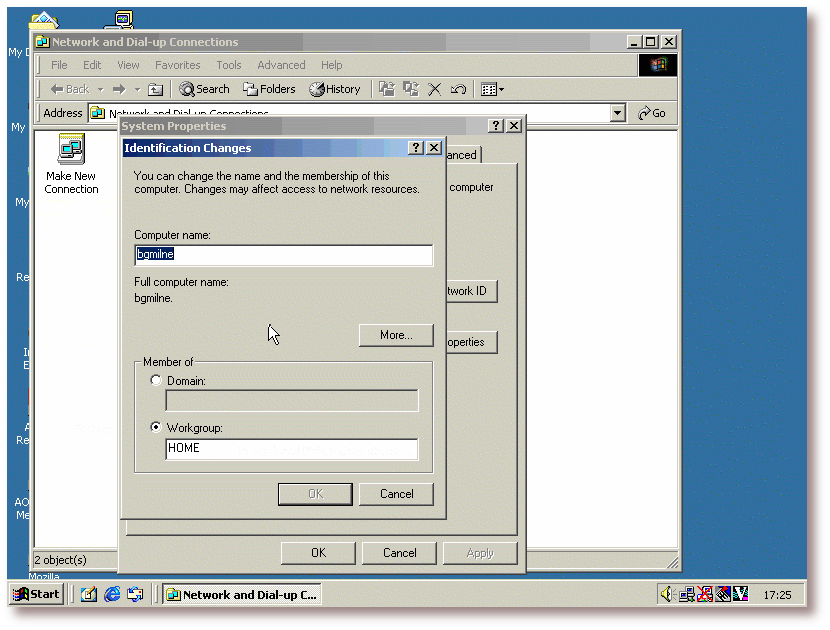Click the Up one level folder icon
The width and height of the screenshot is (830, 630).
156,89
